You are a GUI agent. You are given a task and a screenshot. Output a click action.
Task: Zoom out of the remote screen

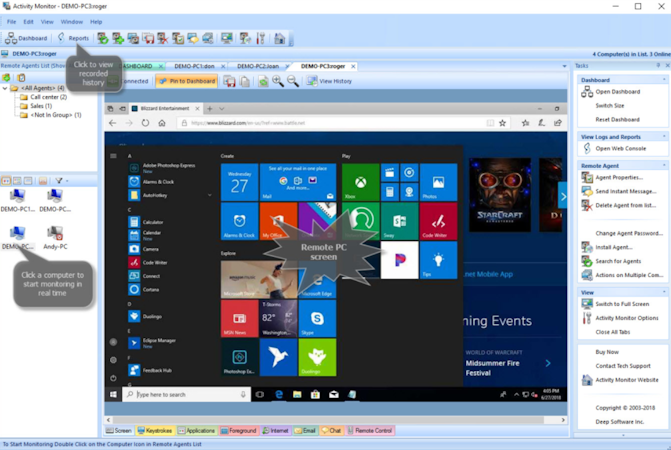293,81
